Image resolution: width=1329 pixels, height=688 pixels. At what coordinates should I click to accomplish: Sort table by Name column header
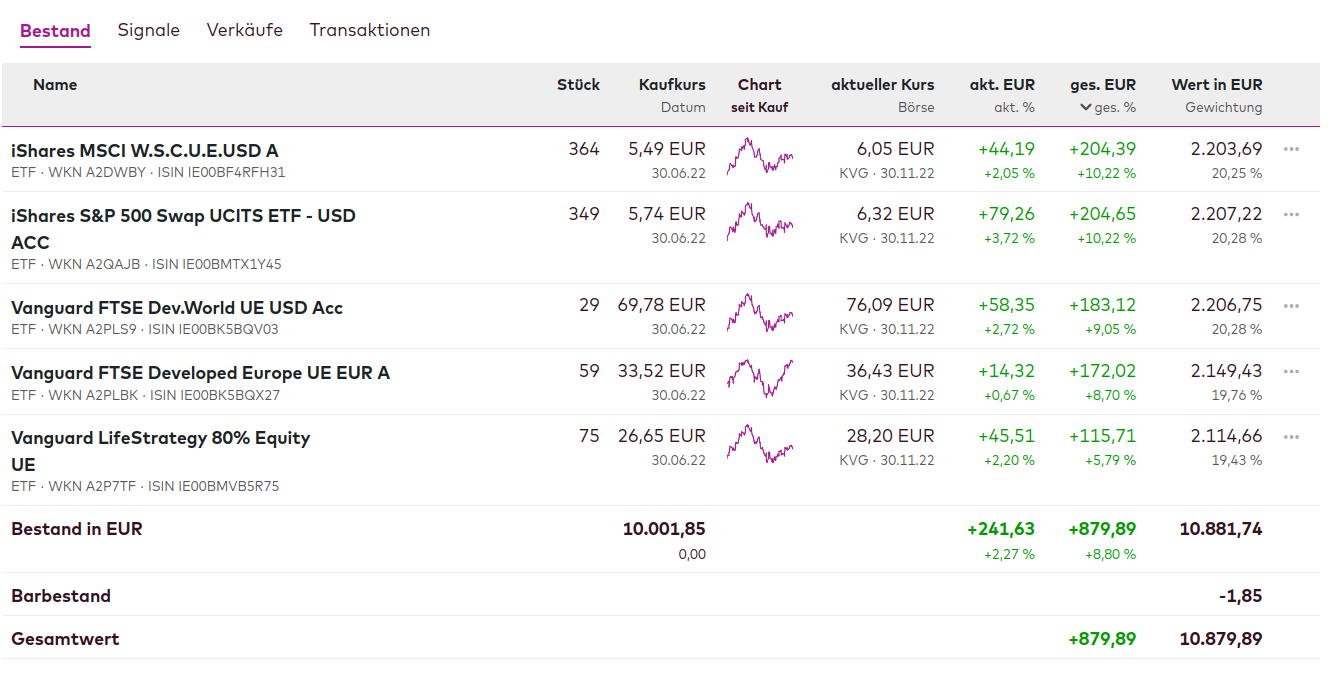[55, 85]
